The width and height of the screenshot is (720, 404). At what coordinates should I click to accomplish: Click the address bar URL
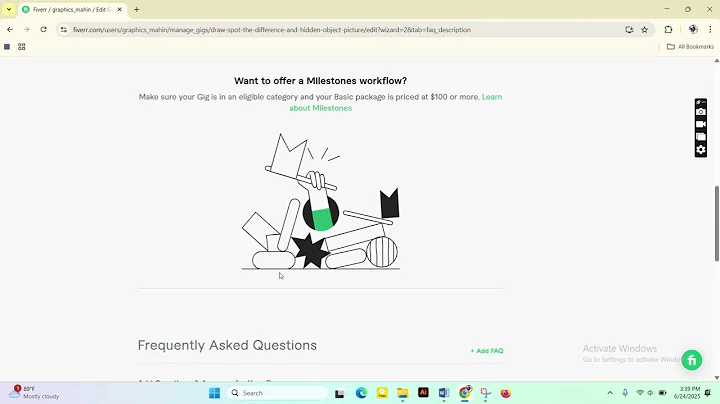pyautogui.click(x=271, y=30)
